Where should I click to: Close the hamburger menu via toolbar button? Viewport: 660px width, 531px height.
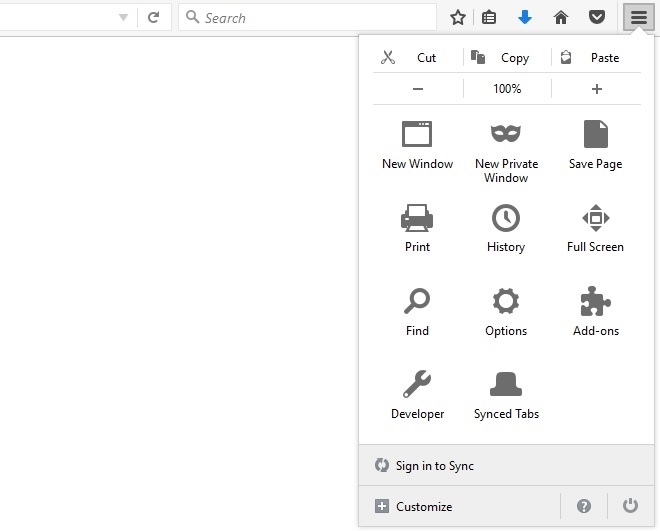[x=638, y=17]
